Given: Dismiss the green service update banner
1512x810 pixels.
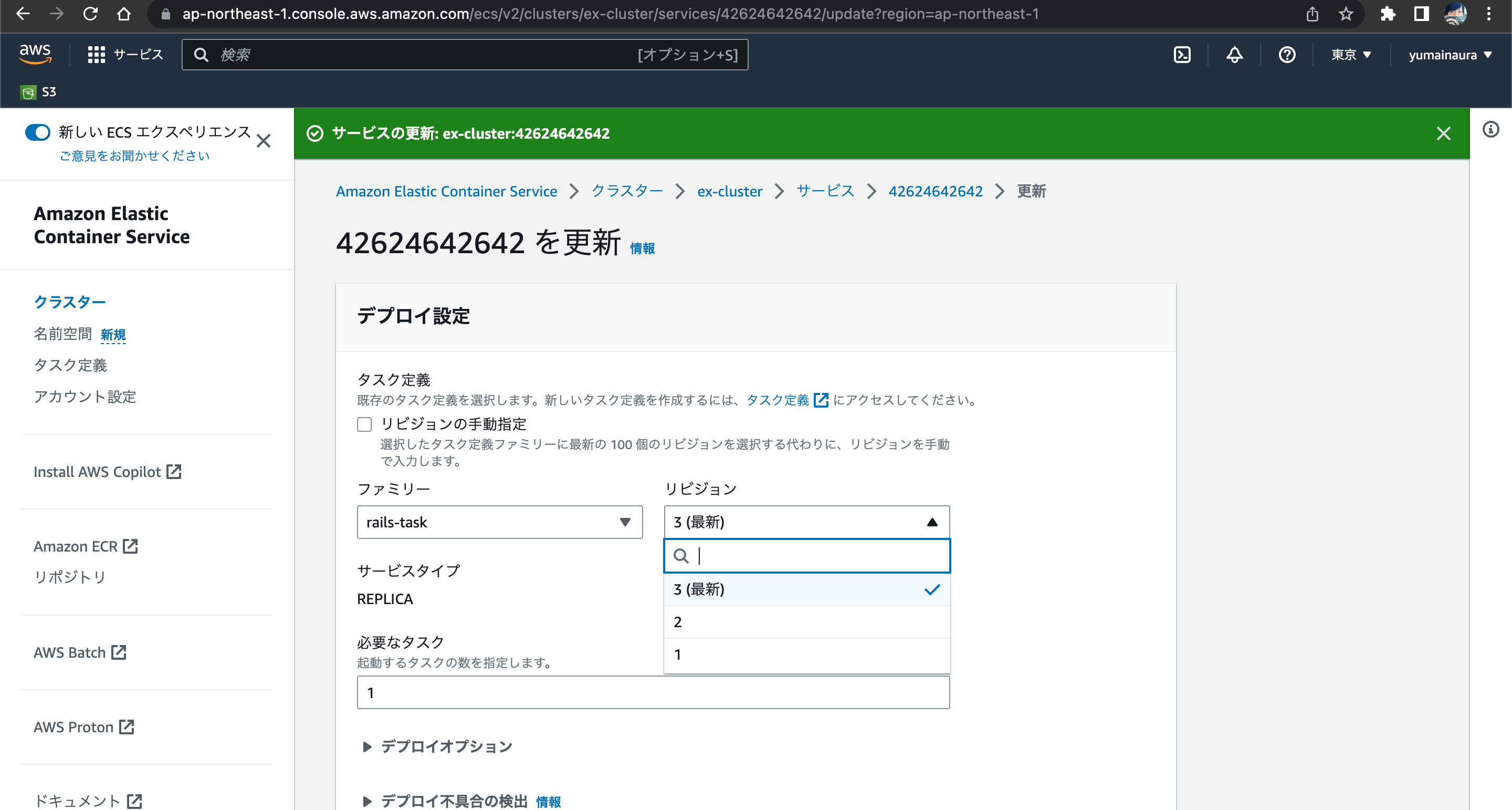Looking at the screenshot, I should coord(1443,133).
